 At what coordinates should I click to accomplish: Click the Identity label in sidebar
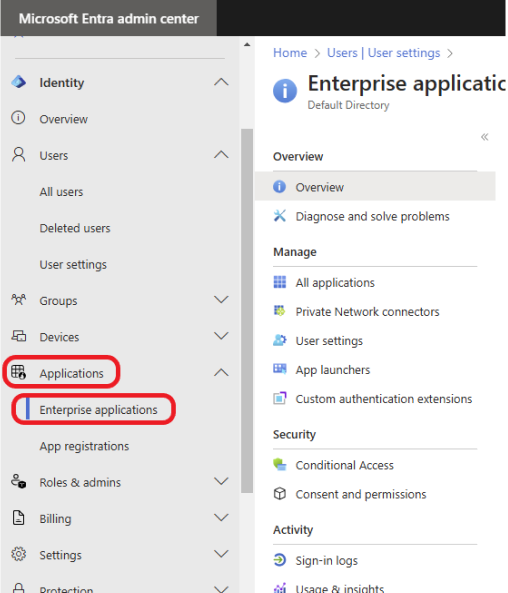click(x=62, y=83)
